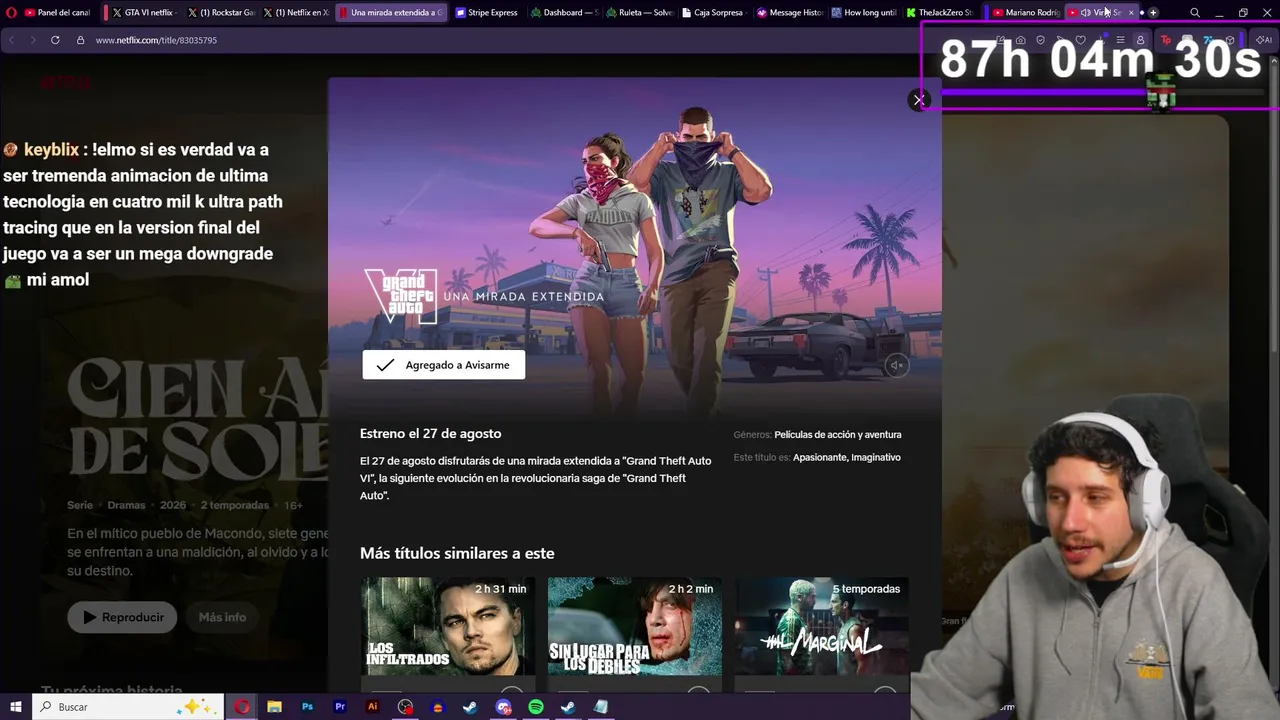The height and width of the screenshot is (720, 1280).
Task: Click the browser back arrow
Action: 11,40
